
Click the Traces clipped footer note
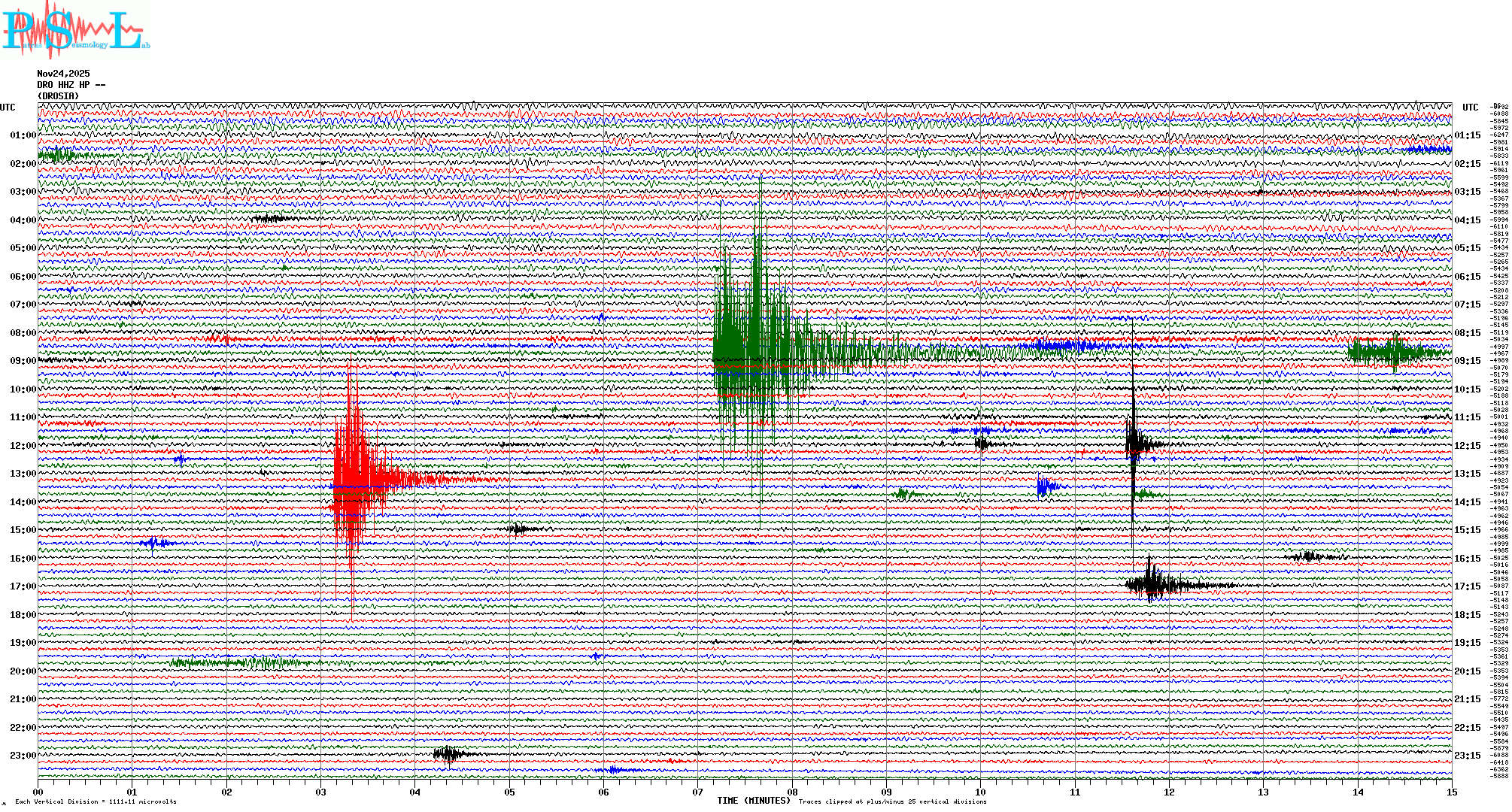[892, 802]
